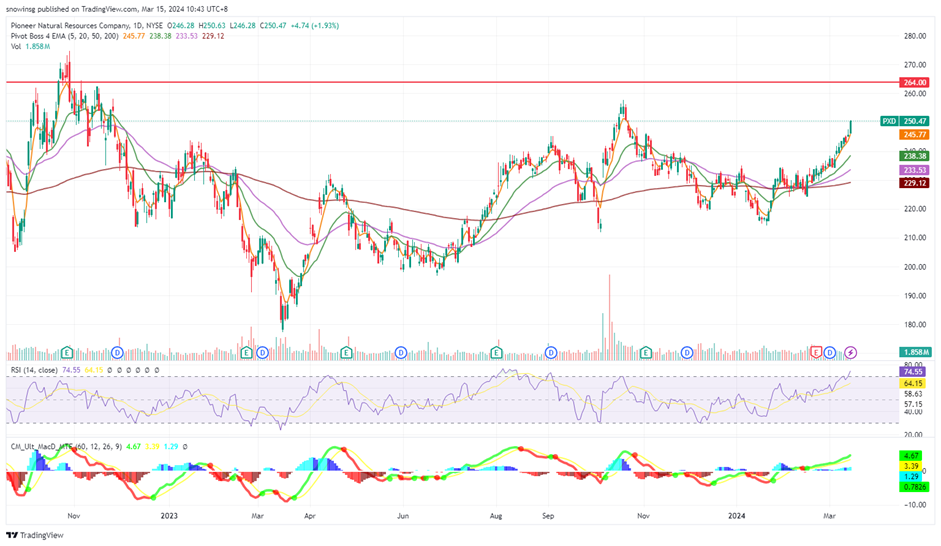Select the red horizontal line at 264.00

[x=453, y=82]
